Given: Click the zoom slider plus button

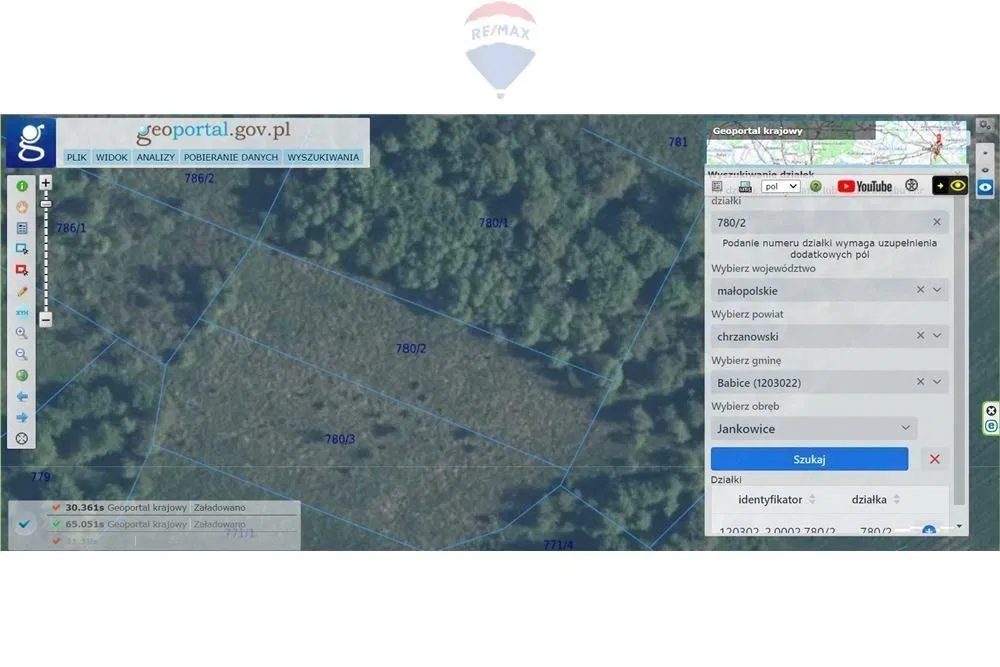Looking at the screenshot, I should click(46, 184).
